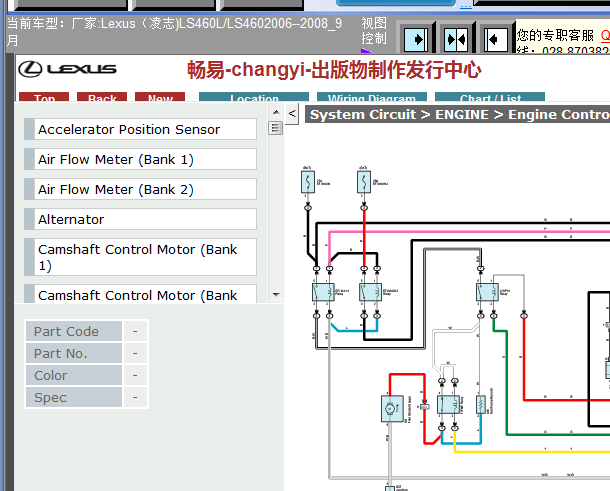Click the Lexus logo
610x491 pixels.
pyautogui.click(x=68, y=69)
